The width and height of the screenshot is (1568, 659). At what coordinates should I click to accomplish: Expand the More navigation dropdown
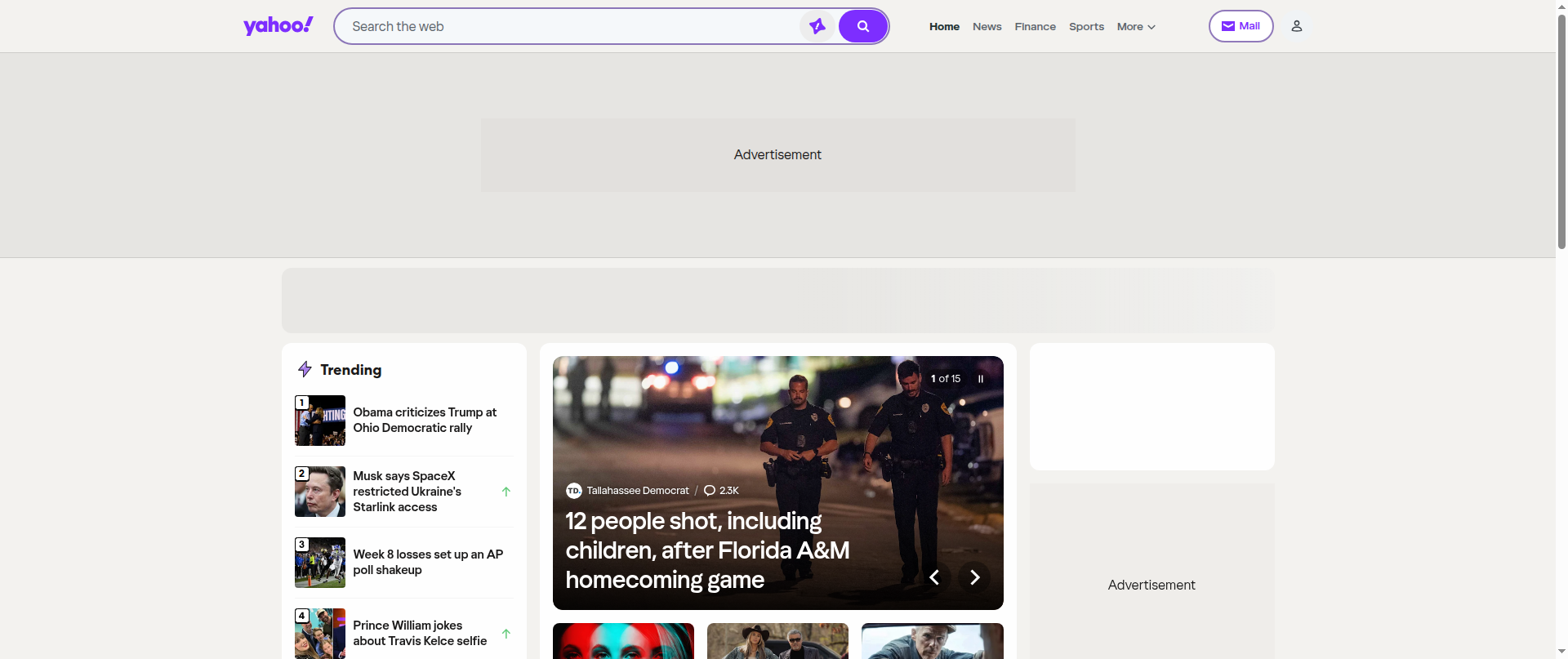(x=1136, y=27)
